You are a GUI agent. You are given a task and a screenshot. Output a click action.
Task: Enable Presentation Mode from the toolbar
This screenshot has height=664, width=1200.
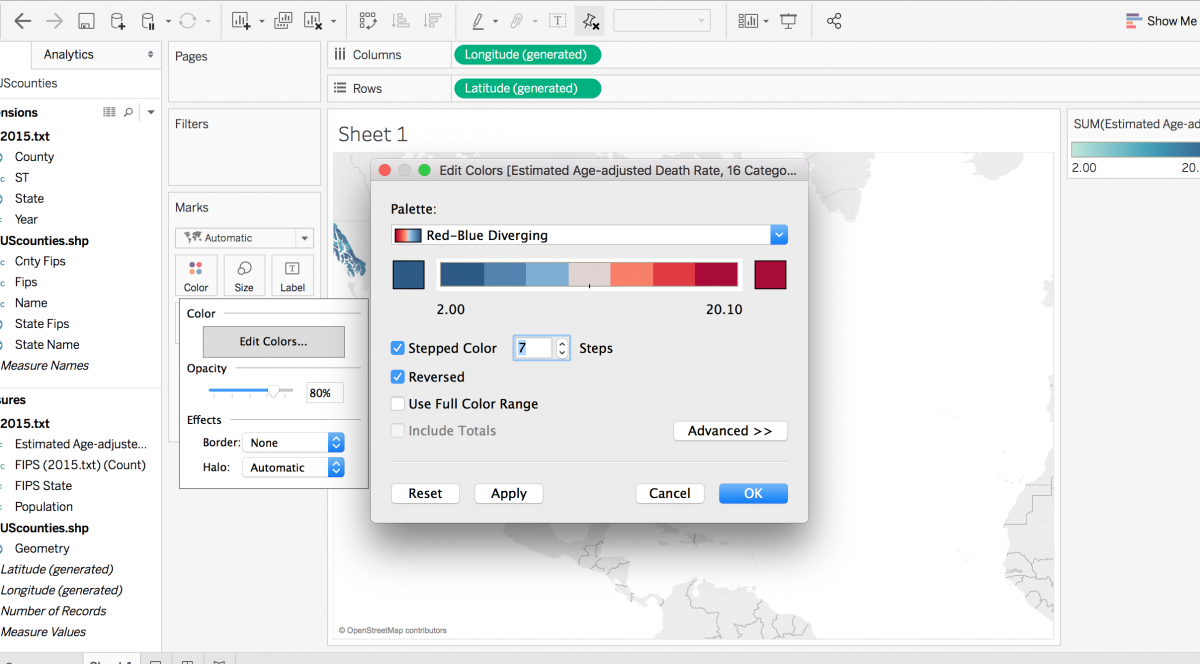(789, 20)
